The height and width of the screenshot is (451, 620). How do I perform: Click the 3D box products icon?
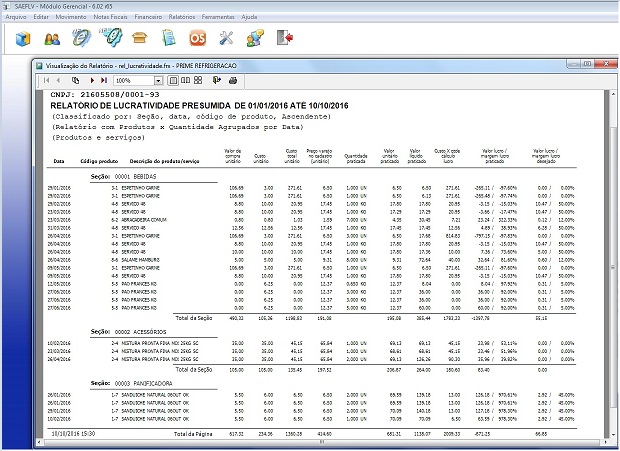pyautogui.click(x=22, y=38)
